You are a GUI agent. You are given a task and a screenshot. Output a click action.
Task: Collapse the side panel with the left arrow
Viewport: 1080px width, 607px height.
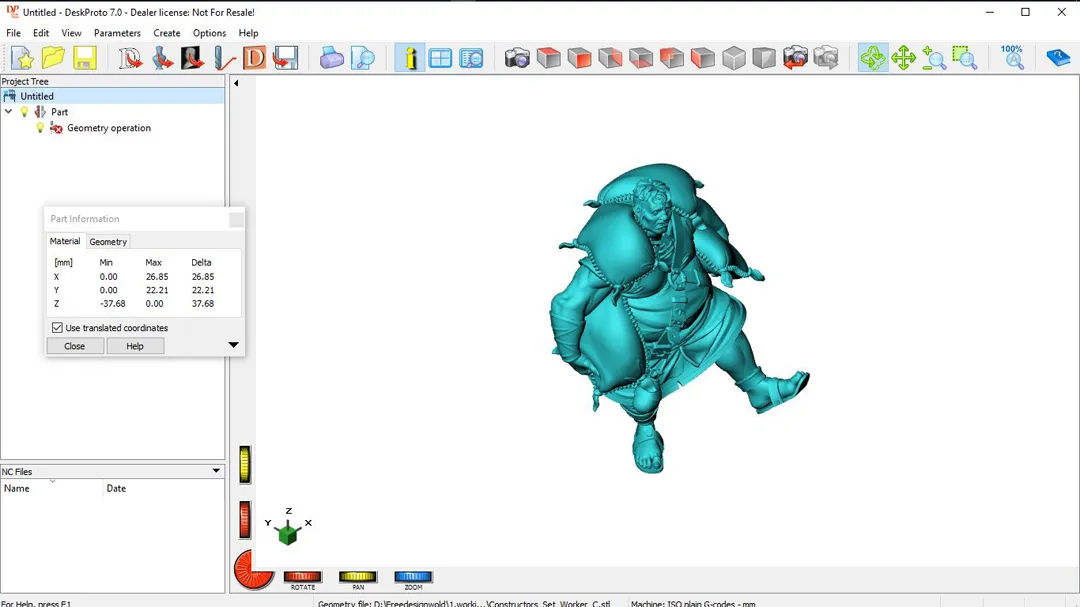click(236, 83)
